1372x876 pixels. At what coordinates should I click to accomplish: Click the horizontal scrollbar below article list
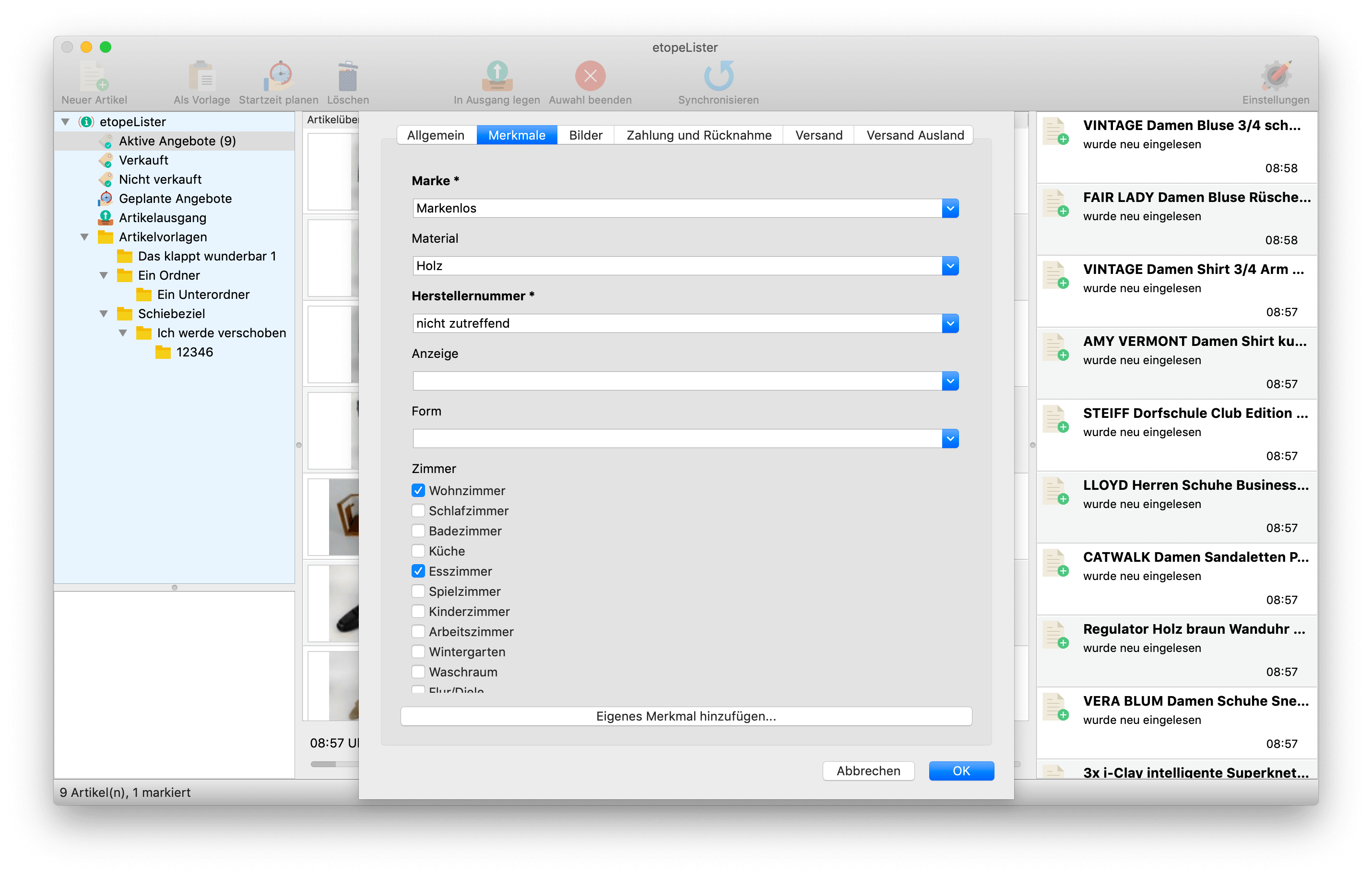[335, 764]
